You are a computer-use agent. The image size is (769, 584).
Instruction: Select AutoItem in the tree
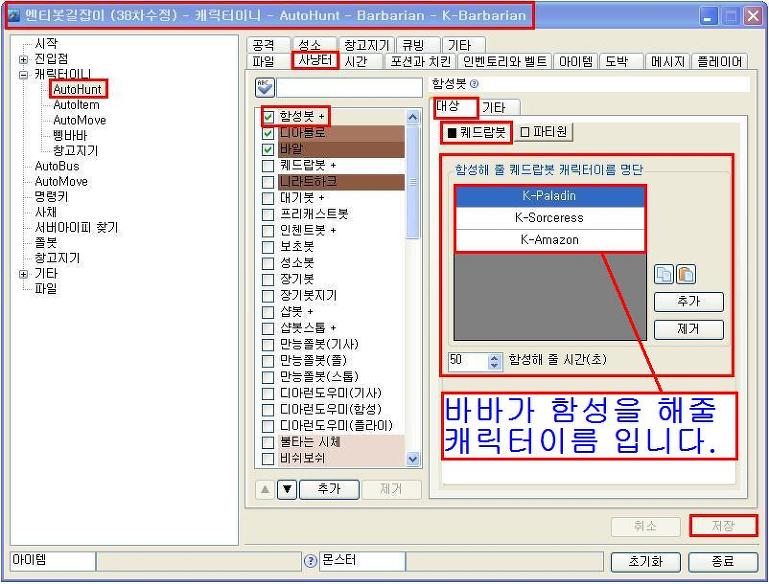point(77,105)
